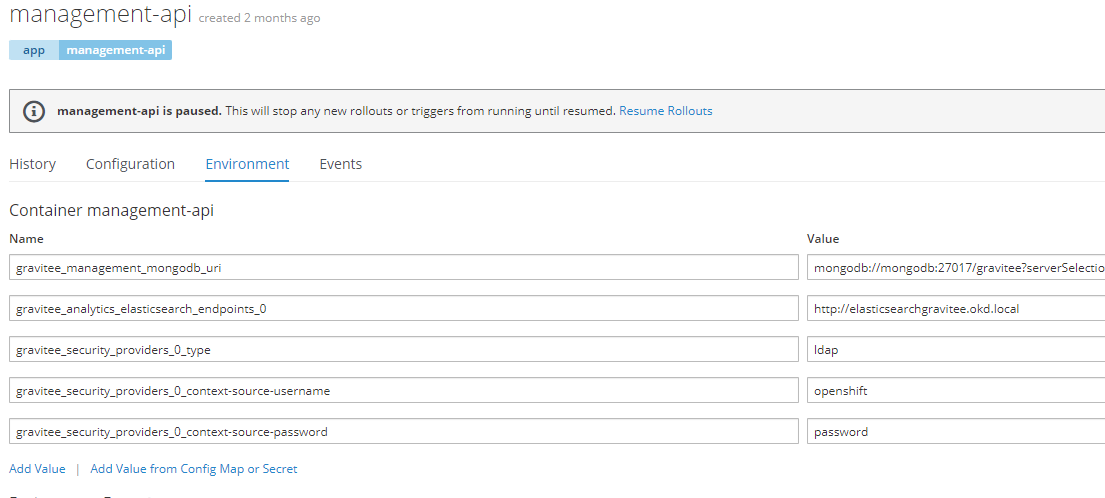The image size is (1105, 498).
Task: Click the info icon in paused alert
Action: click(x=34, y=111)
